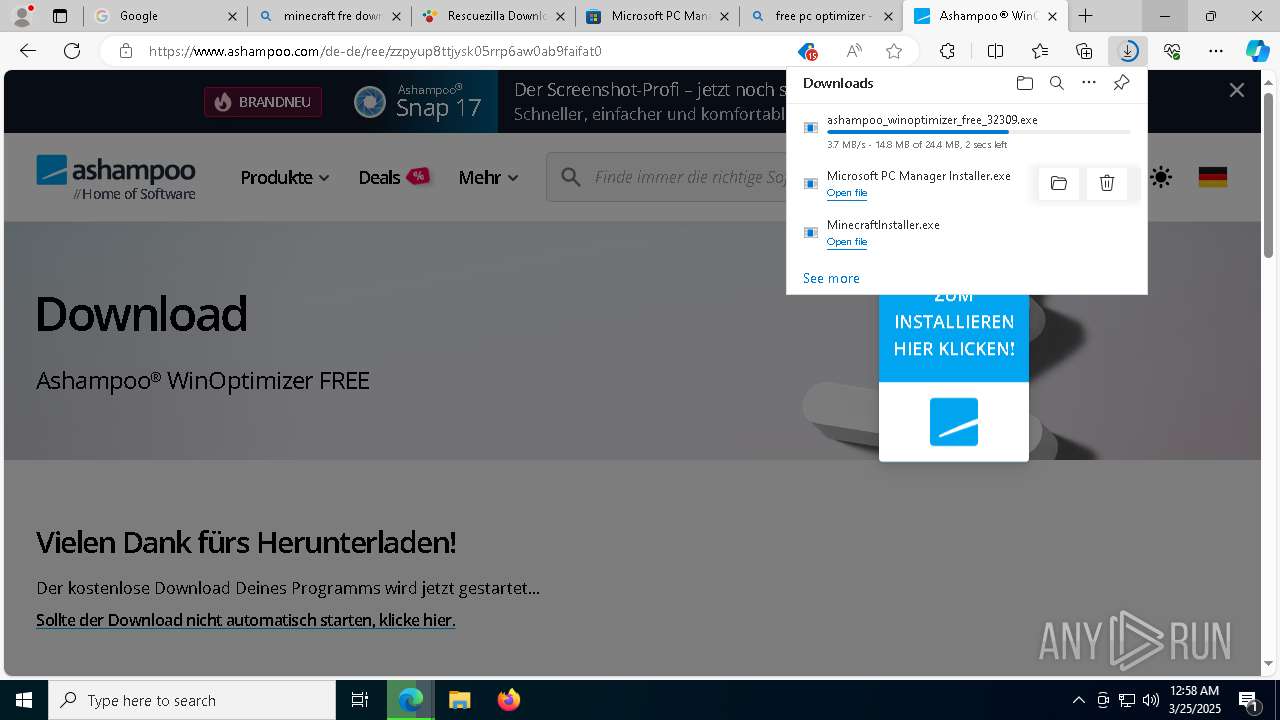Open Edge Settings and more menu
This screenshot has width=1280, height=720.
1216,51
